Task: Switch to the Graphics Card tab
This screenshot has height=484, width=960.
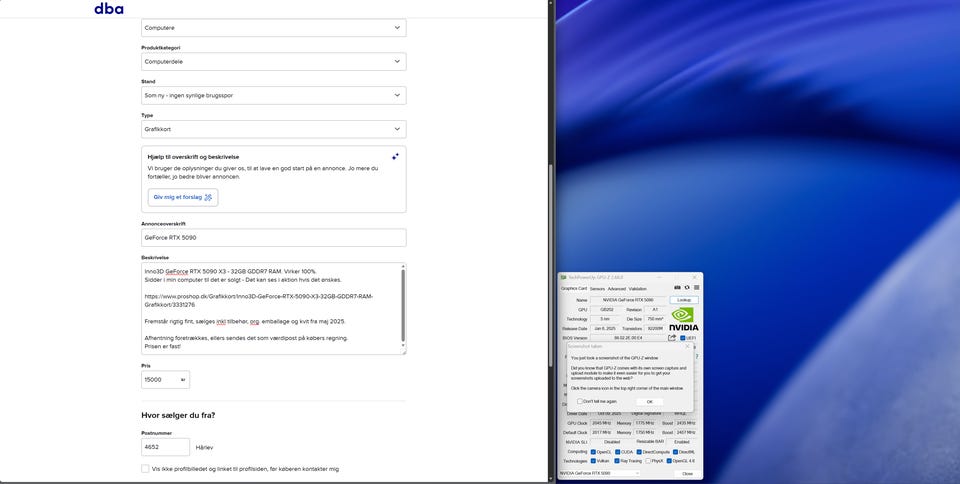Action: 574,288
